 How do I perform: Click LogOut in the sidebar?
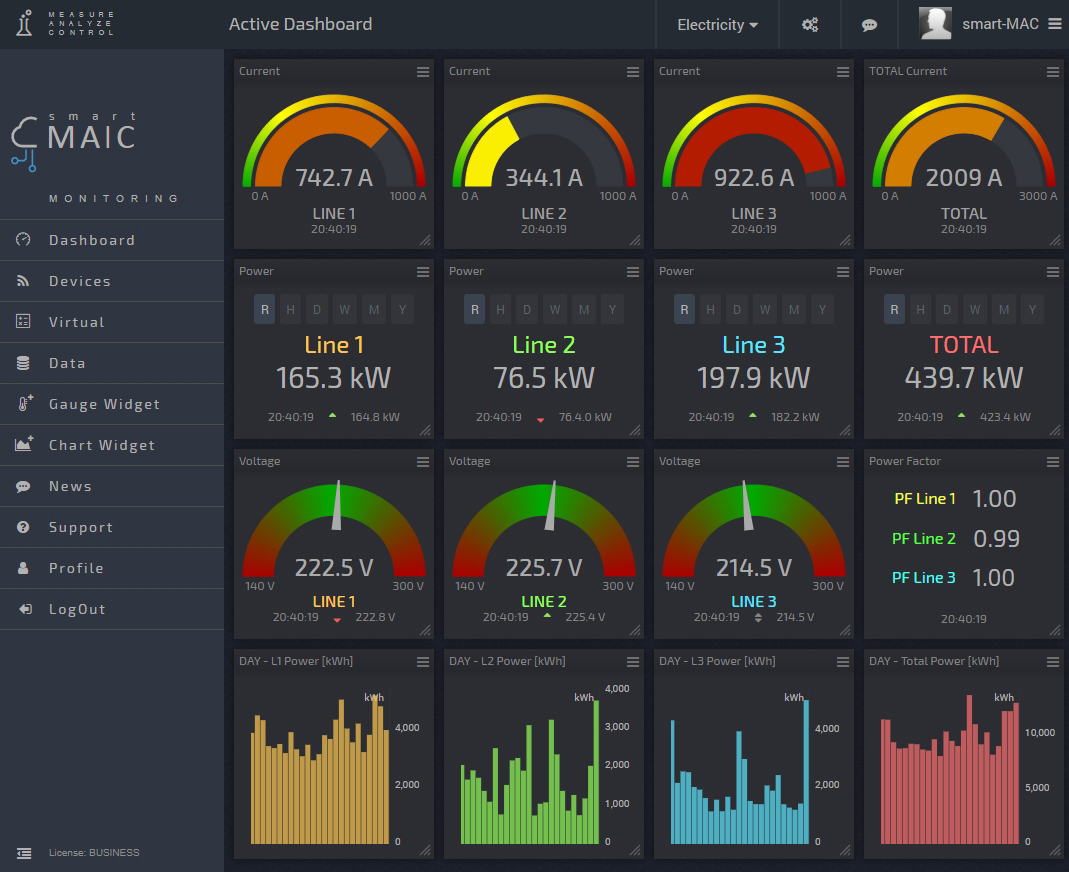coord(77,609)
